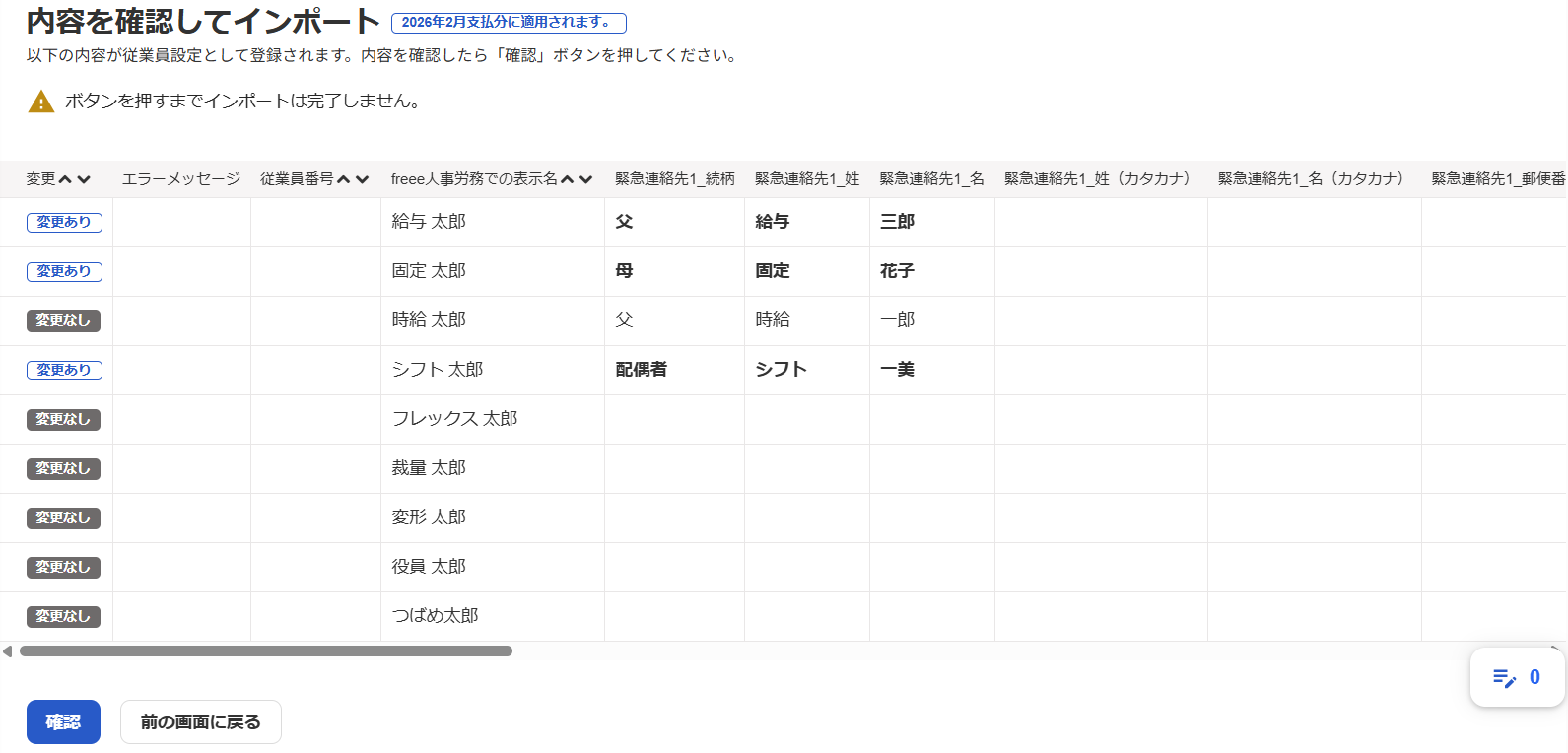Sort 変更 column descending arrow
The height and width of the screenshot is (753, 1568).
pyautogui.click(x=84, y=179)
